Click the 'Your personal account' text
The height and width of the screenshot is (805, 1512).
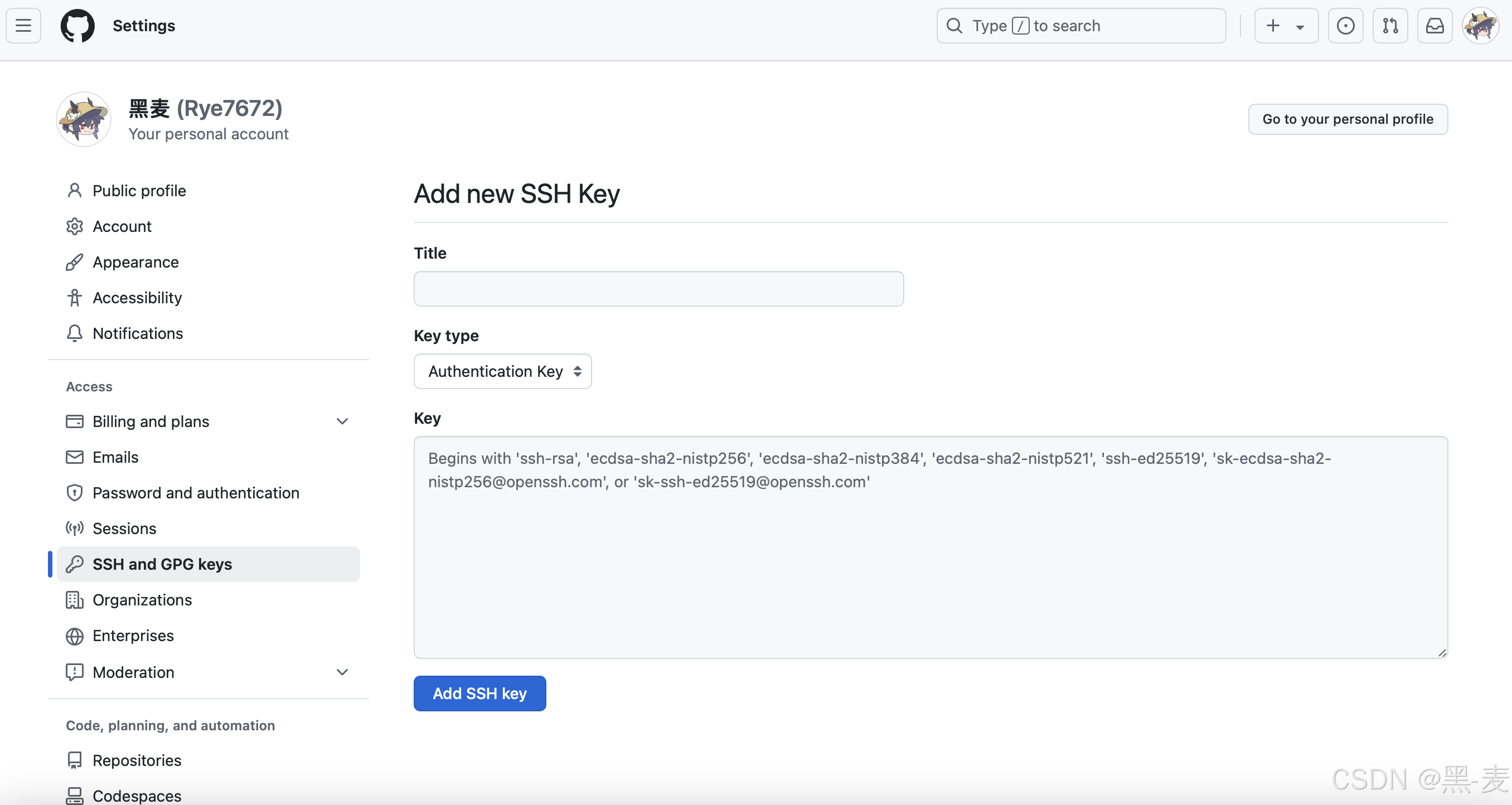coord(209,134)
